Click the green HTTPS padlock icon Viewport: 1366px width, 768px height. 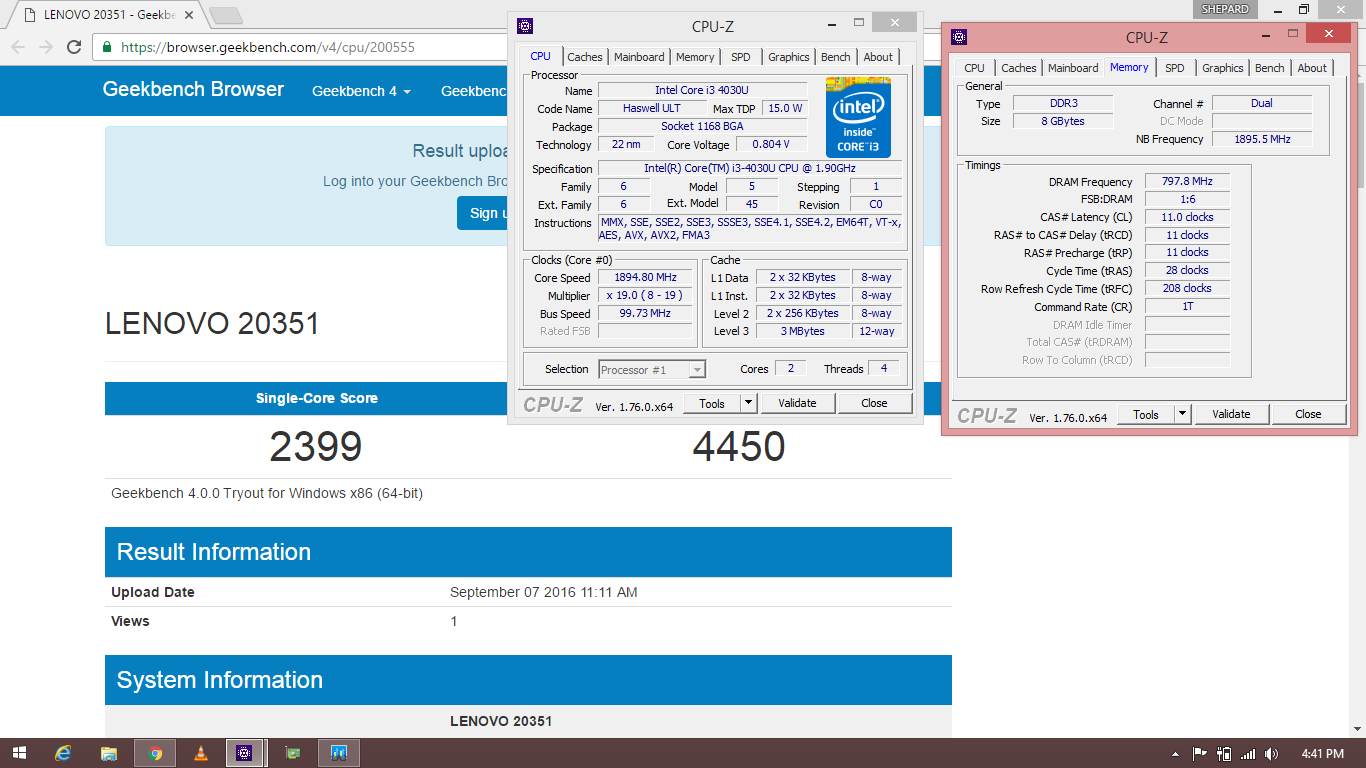click(107, 47)
